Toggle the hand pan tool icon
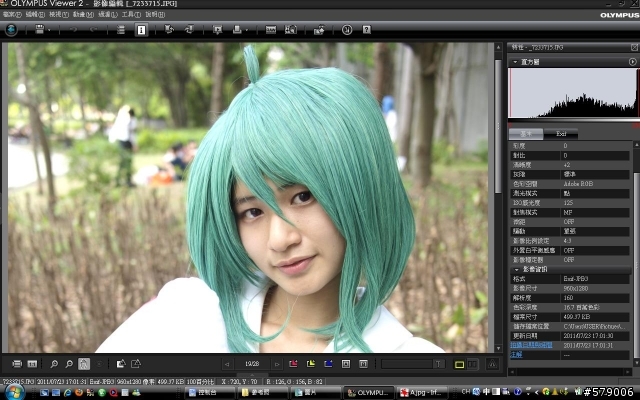640x400 pixels. coord(84,364)
